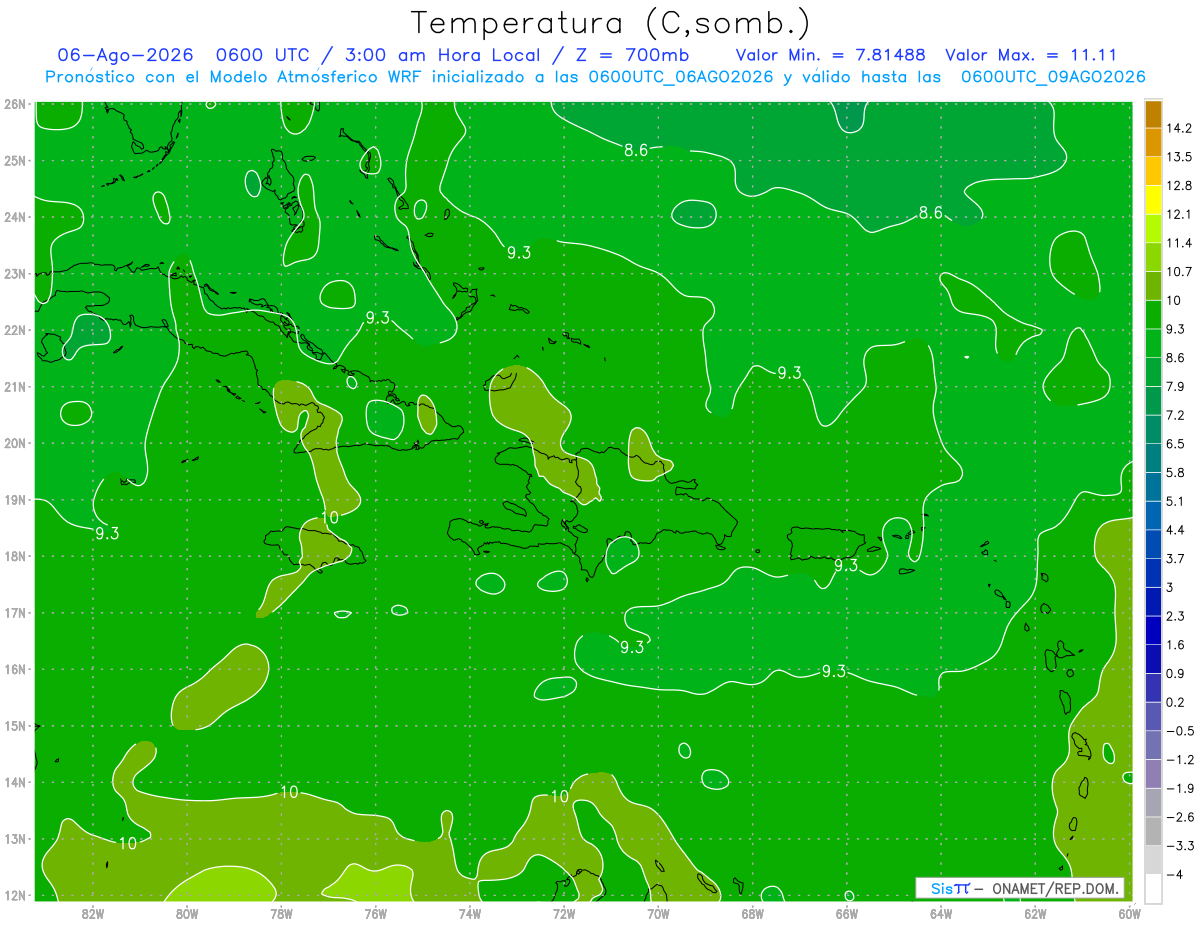Screen dimensions: 1200x927
Task: Click the 7.9 value on color scale
Action: [x=1176, y=387]
